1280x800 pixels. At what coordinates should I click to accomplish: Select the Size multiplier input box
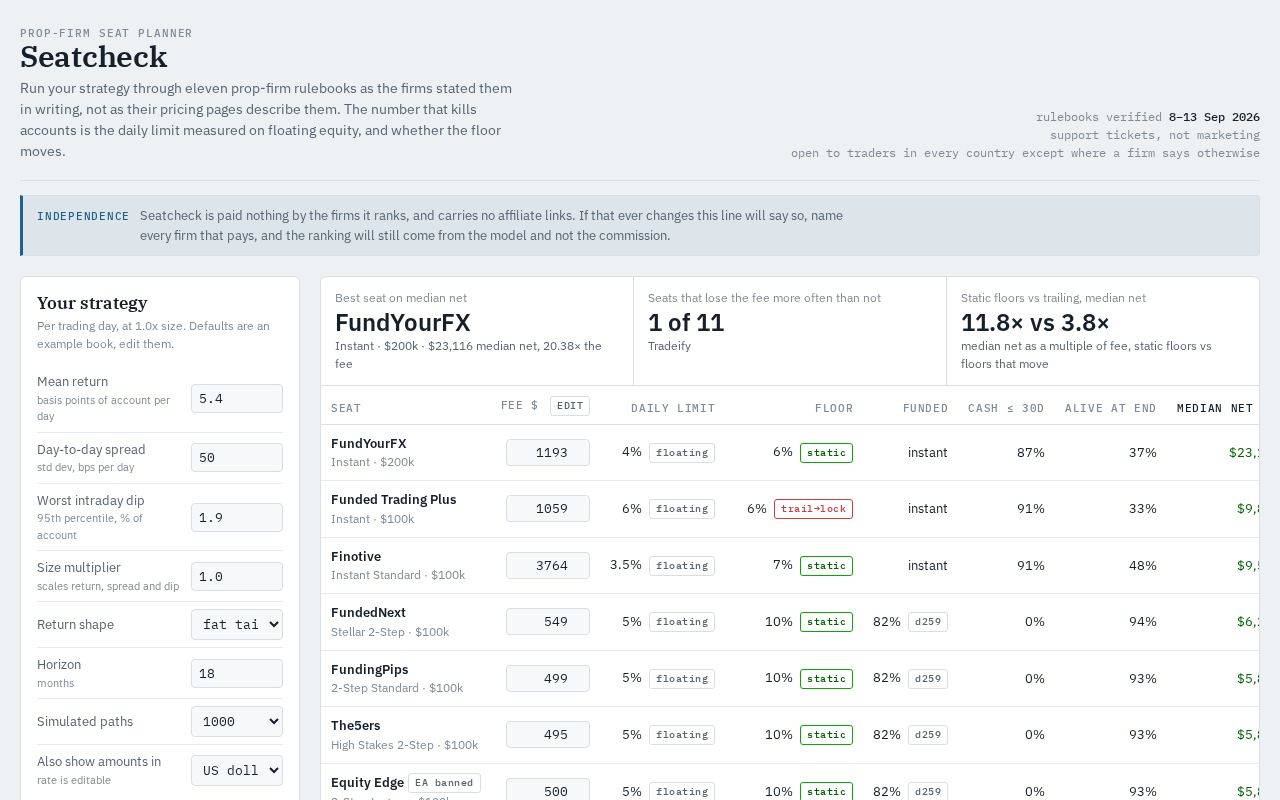[x=237, y=576]
